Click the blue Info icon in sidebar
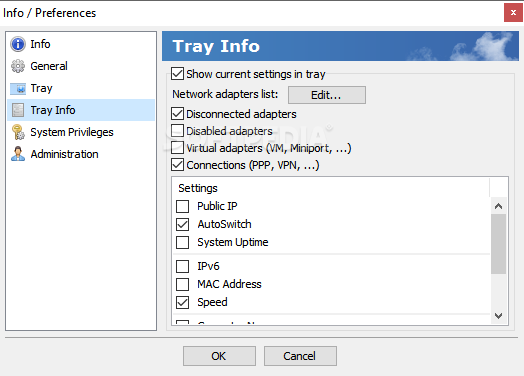The image size is (524, 376). [x=18, y=44]
